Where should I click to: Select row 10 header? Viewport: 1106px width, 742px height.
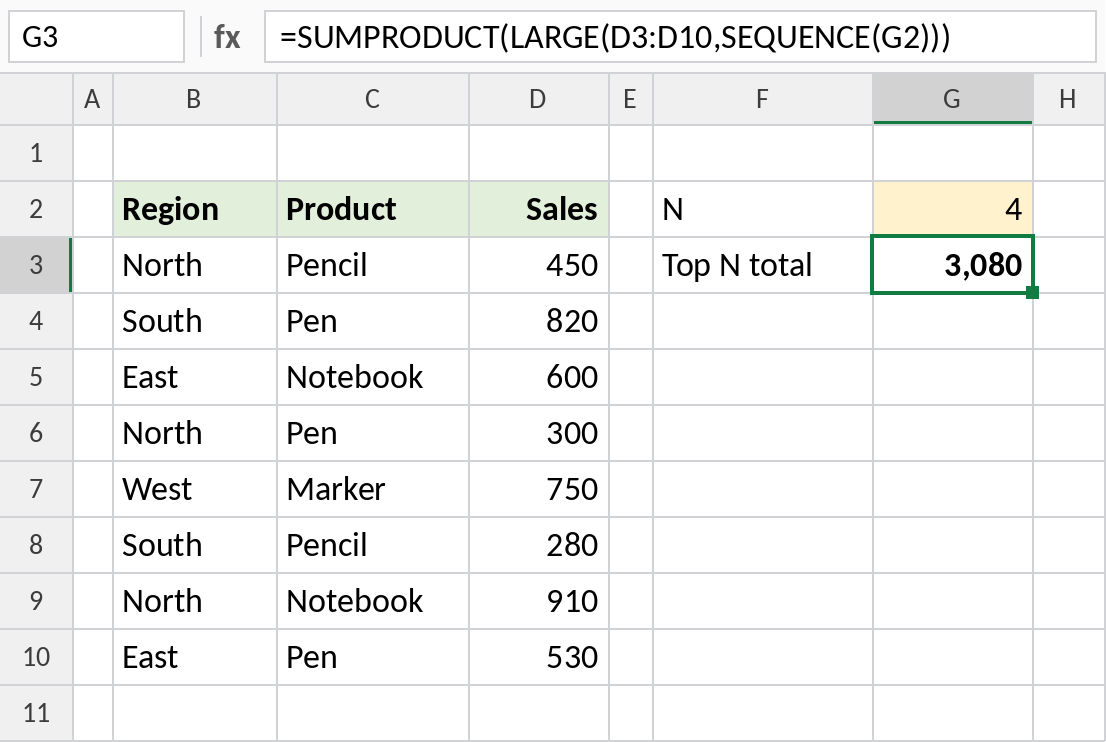click(36, 657)
